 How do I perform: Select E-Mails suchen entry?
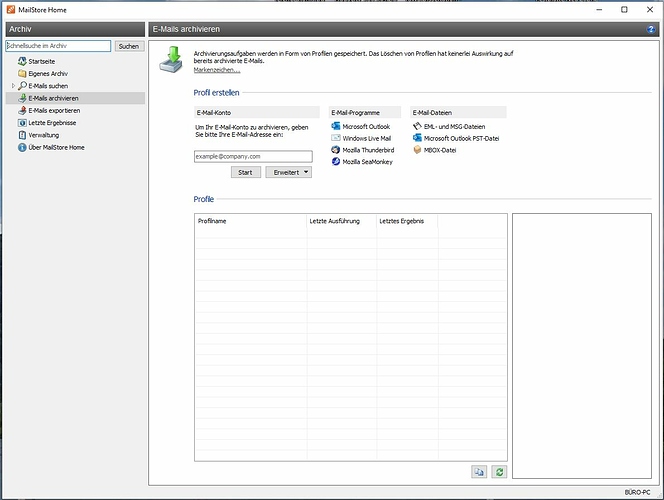(x=48, y=86)
